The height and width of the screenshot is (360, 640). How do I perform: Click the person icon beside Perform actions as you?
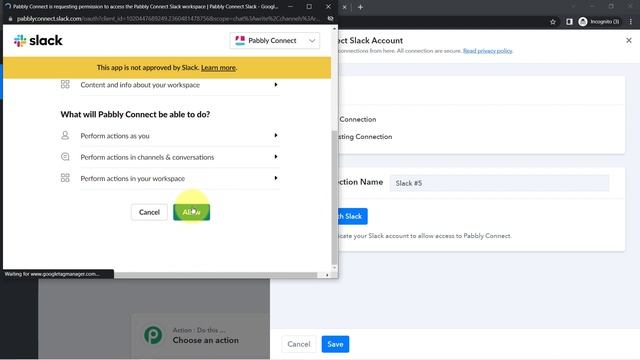tap(65, 135)
